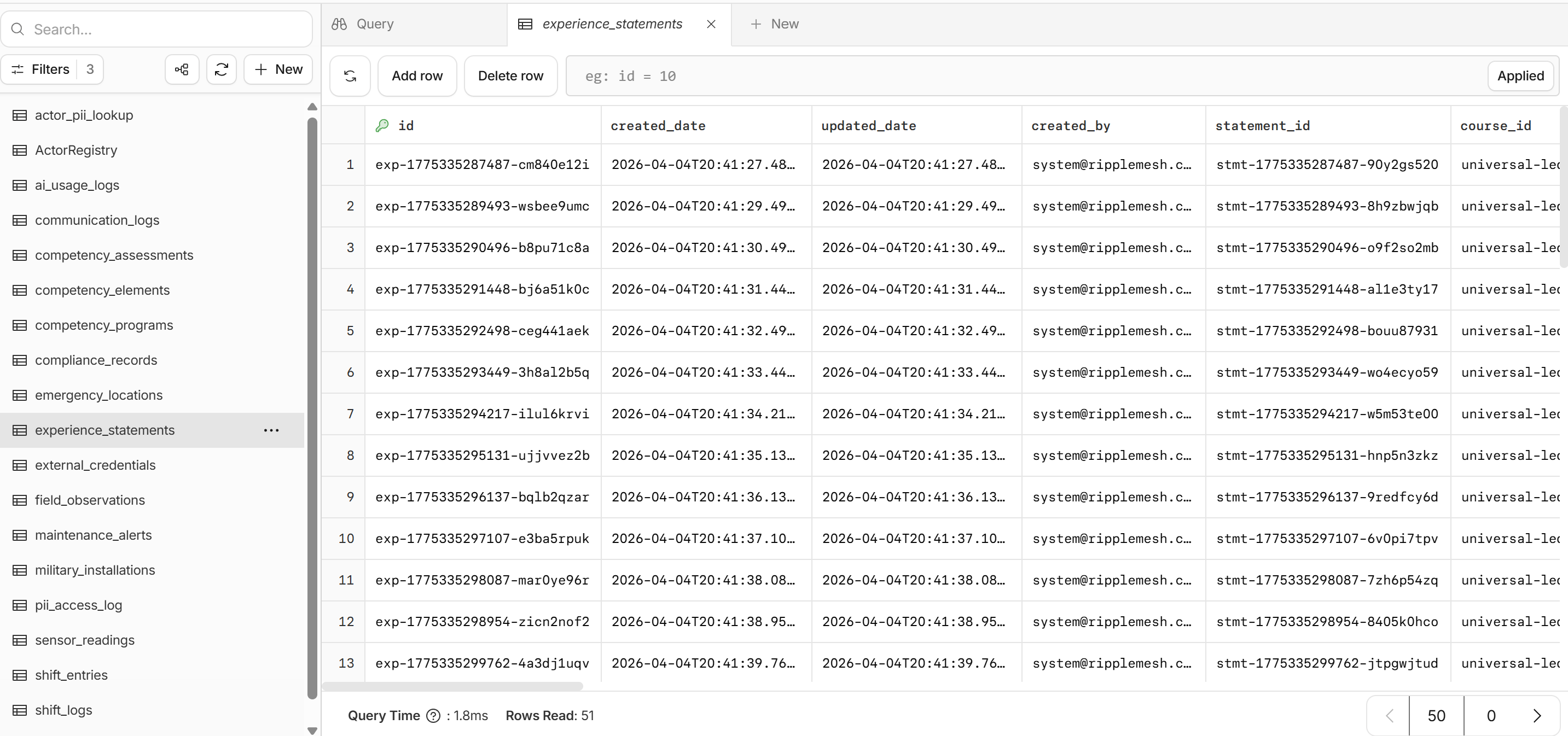Open the schema diagram icon button

[x=182, y=69]
